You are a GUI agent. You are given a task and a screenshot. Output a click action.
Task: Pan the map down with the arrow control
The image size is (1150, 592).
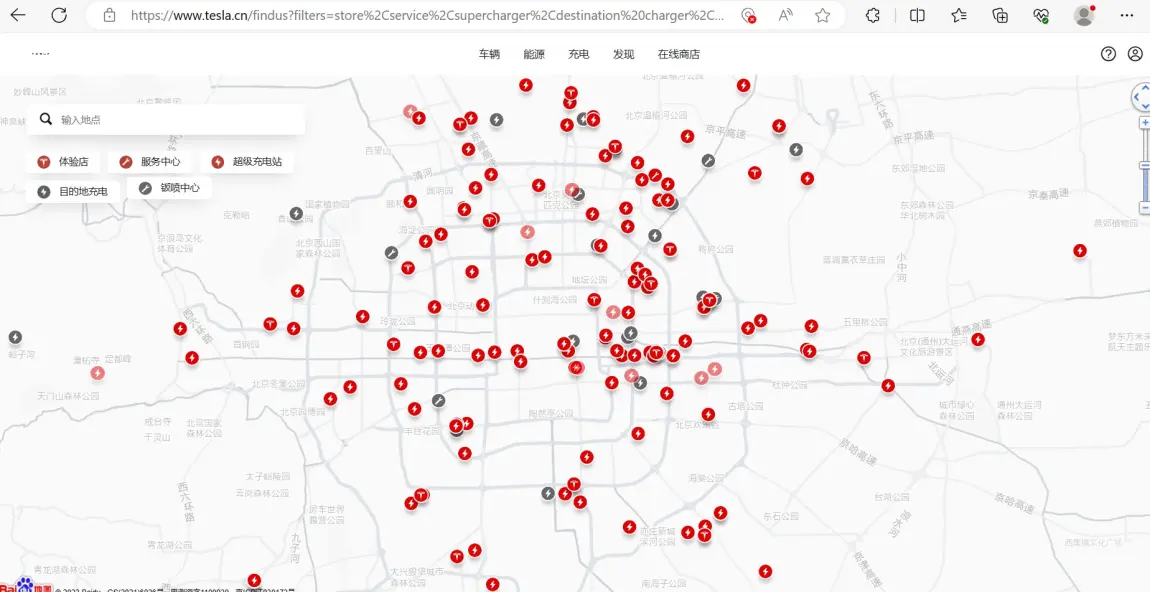click(1146, 106)
